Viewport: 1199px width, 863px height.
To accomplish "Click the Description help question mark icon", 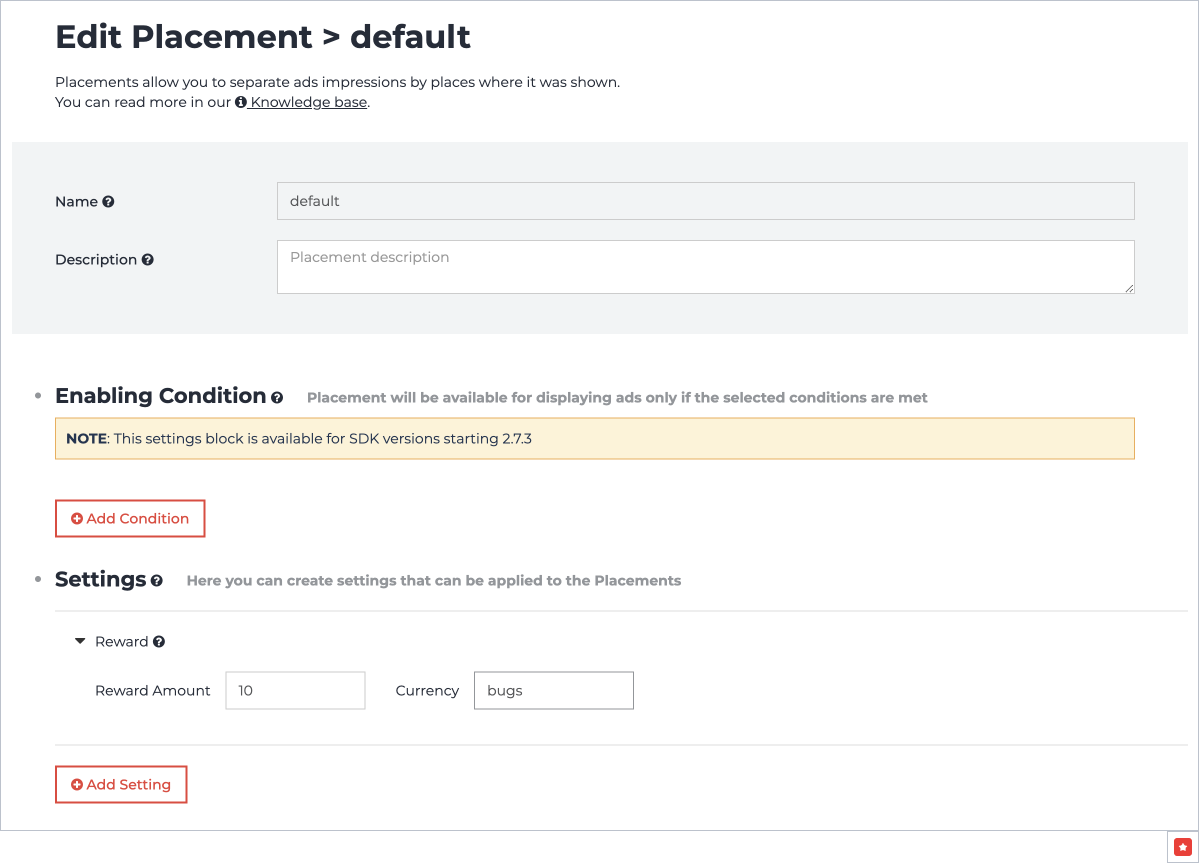I will point(147,260).
